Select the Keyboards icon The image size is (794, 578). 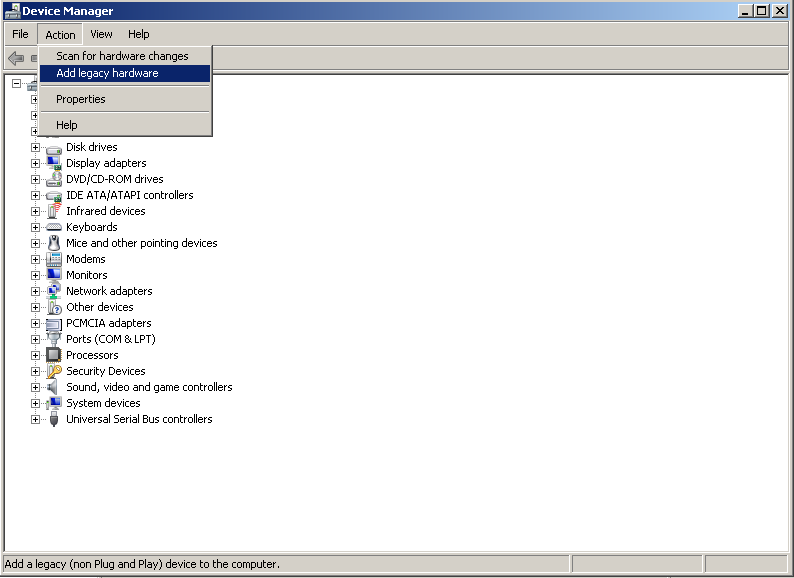click(54, 227)
